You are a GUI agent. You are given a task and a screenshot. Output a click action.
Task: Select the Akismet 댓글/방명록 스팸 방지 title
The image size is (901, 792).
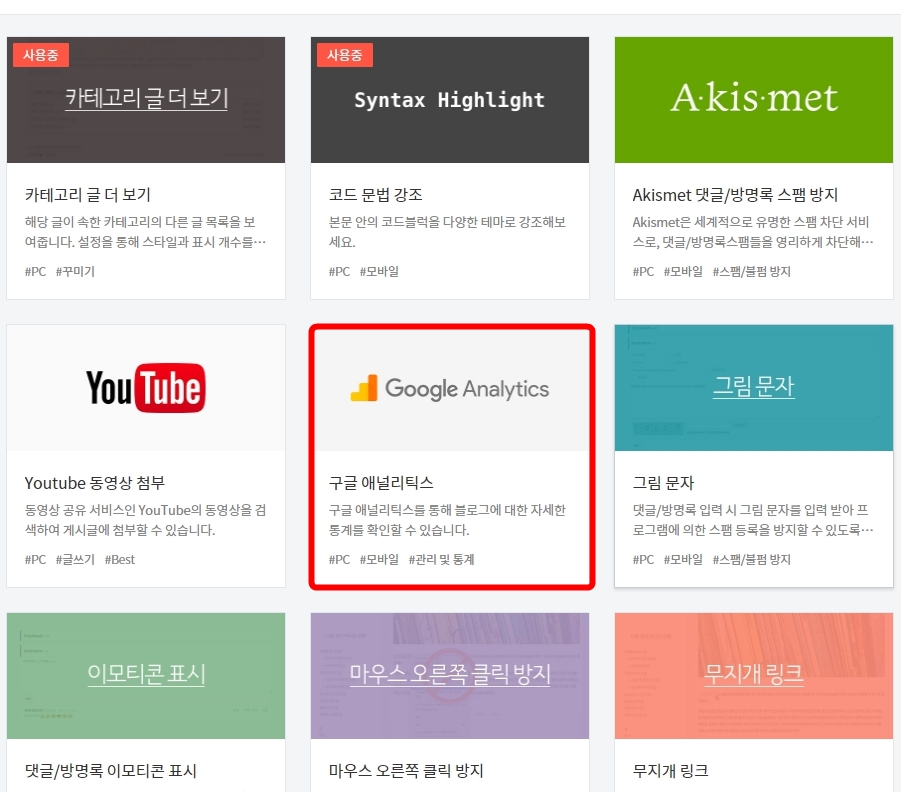(x=735, y=195)
